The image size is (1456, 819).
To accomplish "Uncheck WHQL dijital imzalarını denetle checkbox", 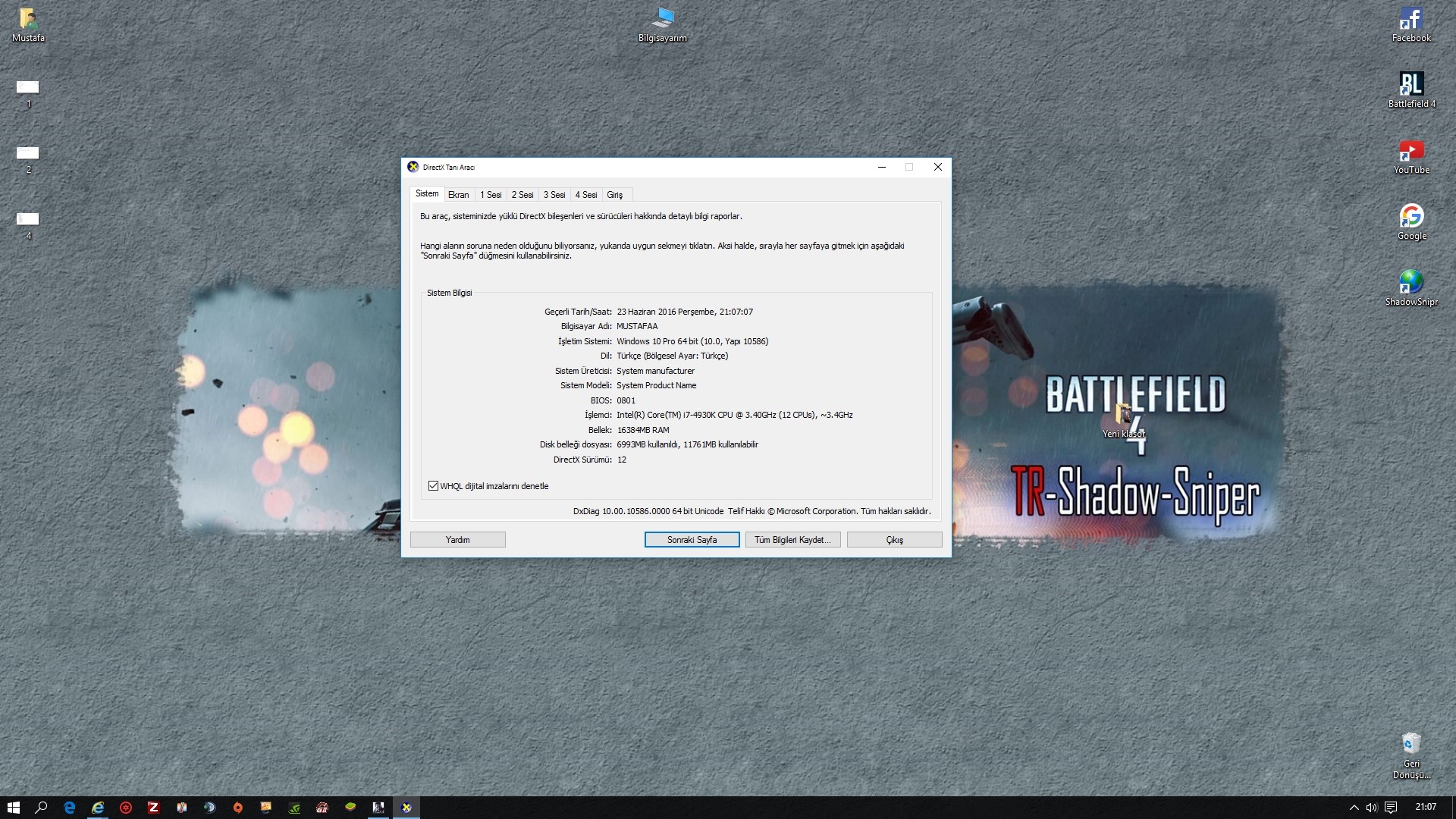I will click(433, 486).
